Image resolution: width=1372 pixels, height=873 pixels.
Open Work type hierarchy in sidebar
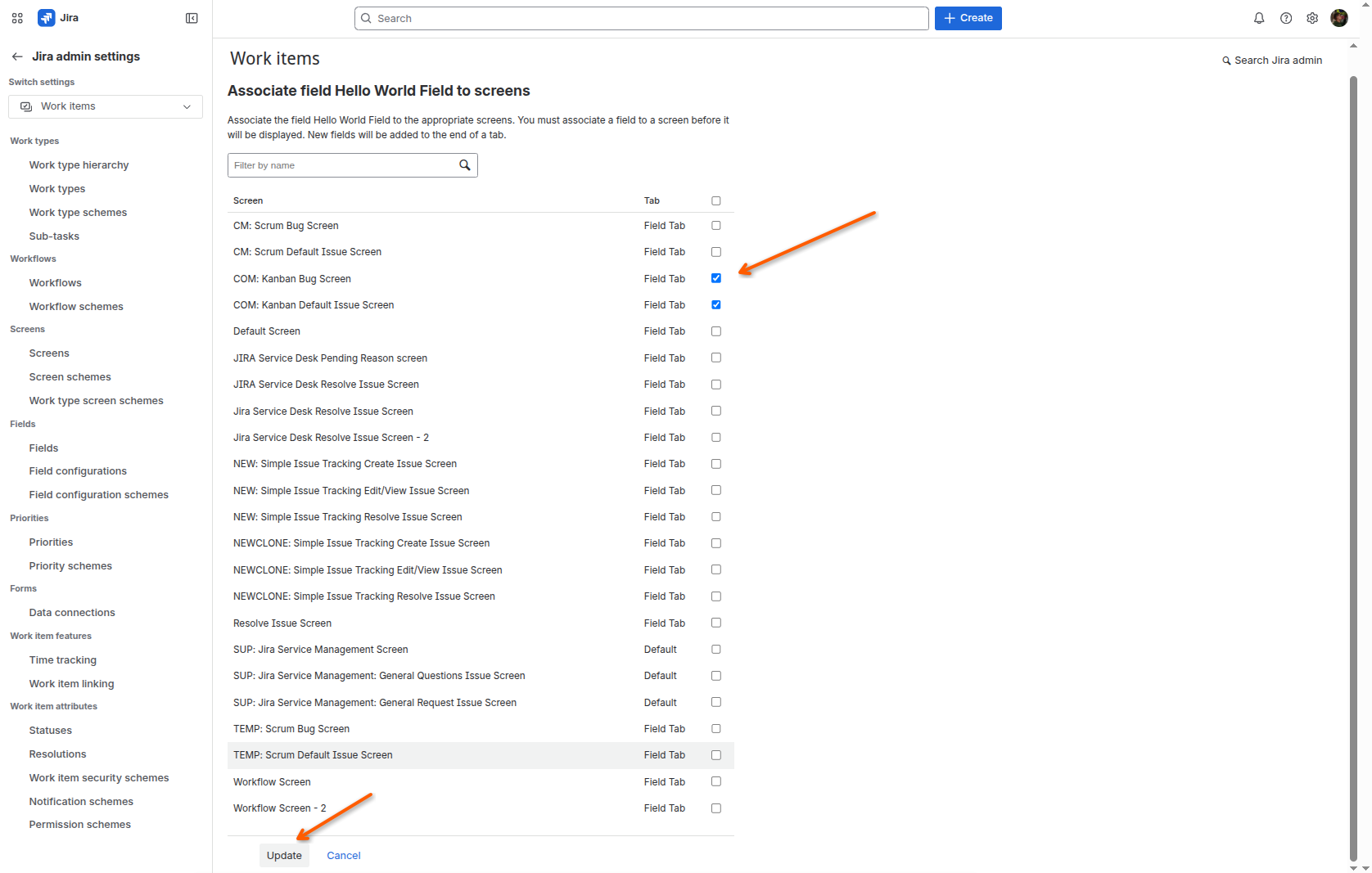tap(79, 165)
